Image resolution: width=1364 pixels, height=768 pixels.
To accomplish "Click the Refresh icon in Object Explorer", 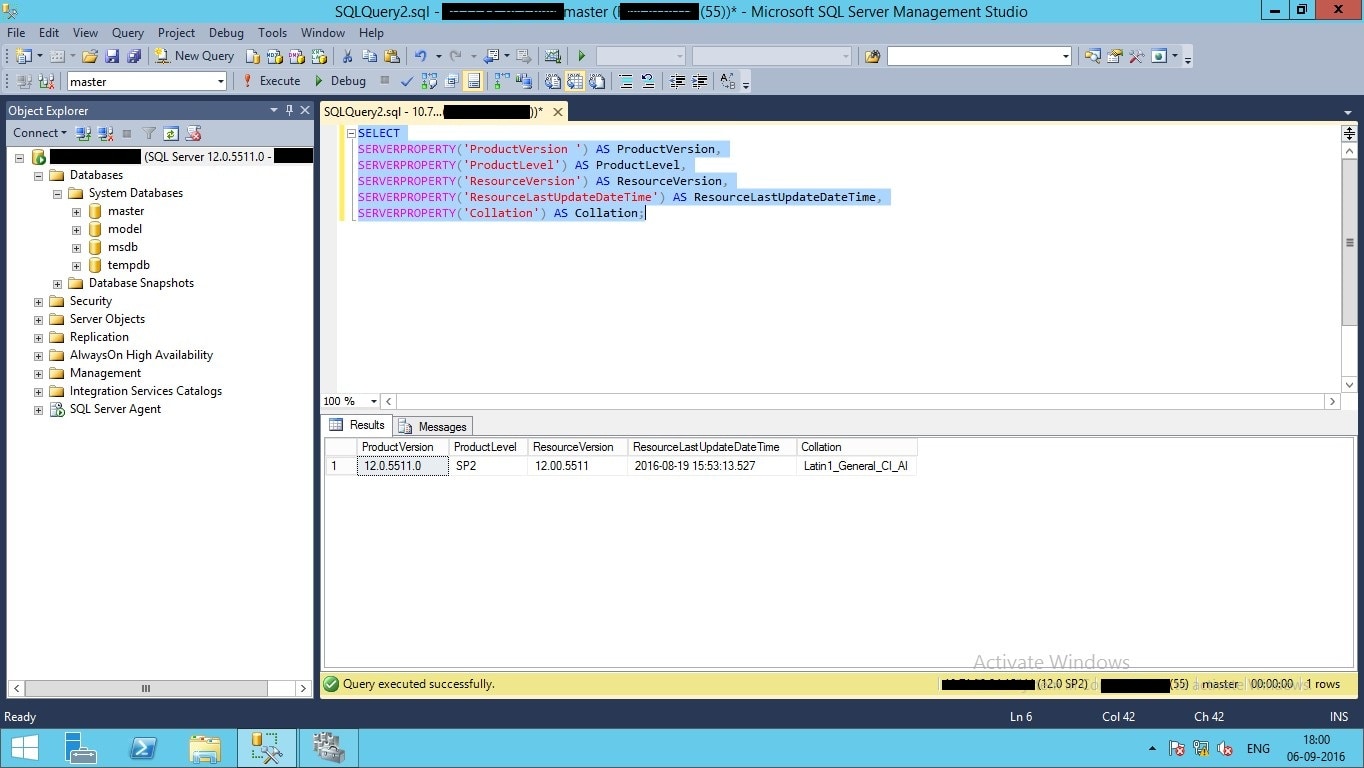I will tap(171, 133).
